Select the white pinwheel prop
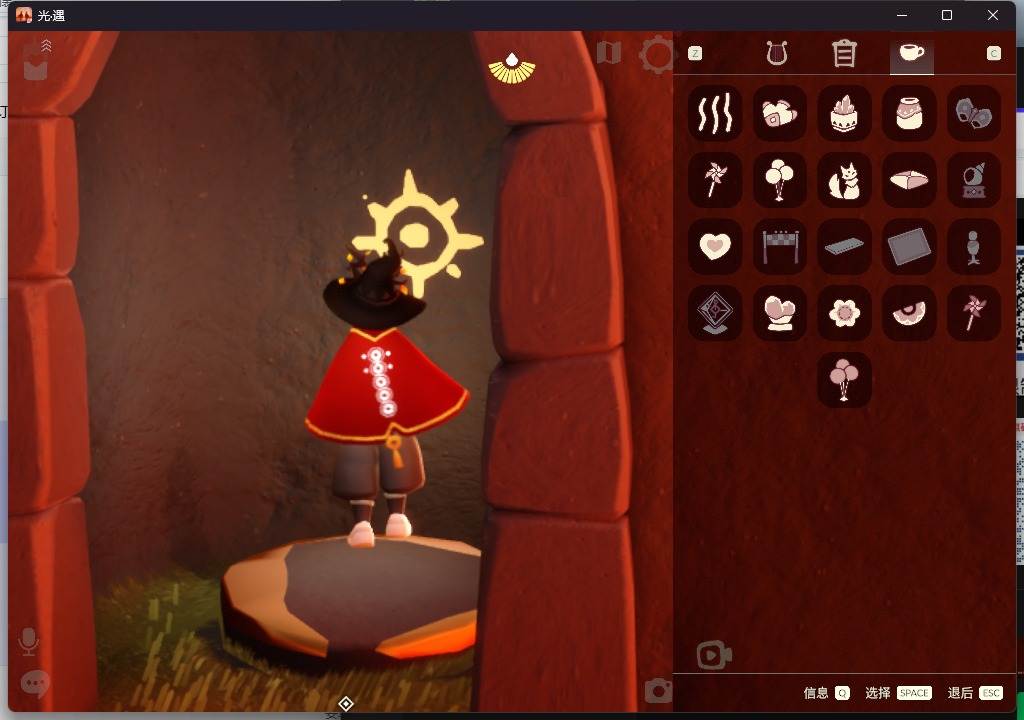Screen dimensions: 1024x720 [x=715, y=180]
